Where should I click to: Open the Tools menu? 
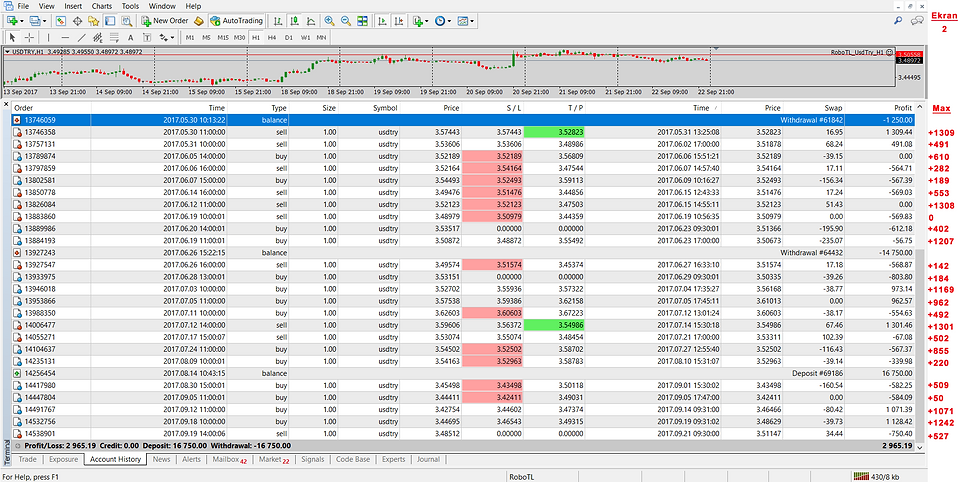[x=130, y=6]
